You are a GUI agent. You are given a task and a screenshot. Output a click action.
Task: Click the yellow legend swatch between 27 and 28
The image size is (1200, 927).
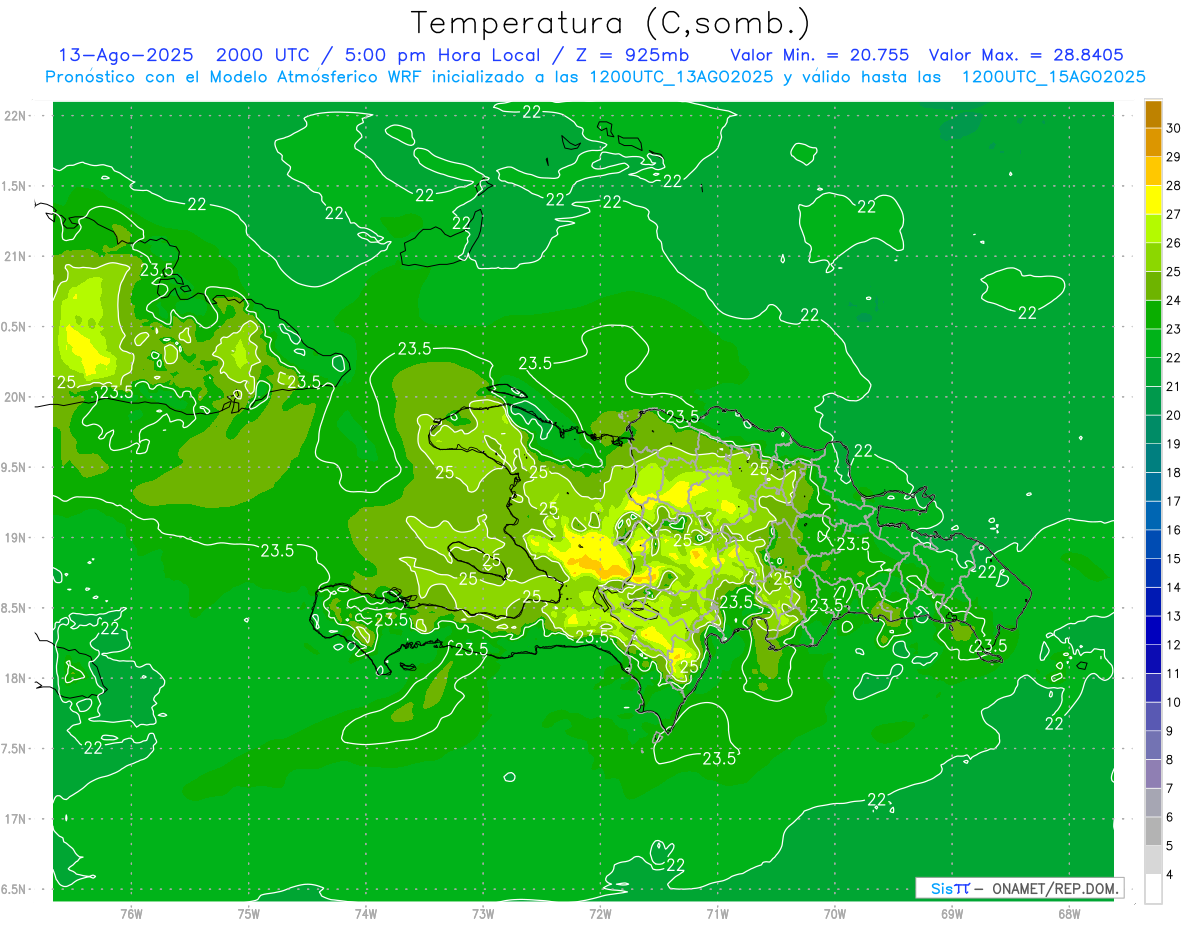tap(1153, 200)
